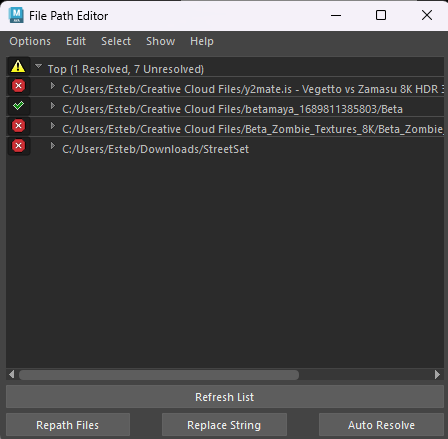Click red error icon for Beta_Zombie_Textures path
Viewport: 448px width, 439px height.
(18, 126)
